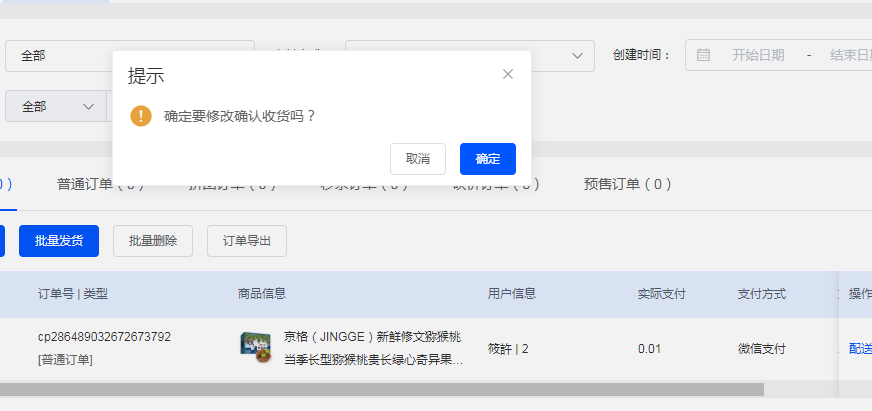Viewport: 872px width, 411px height.
Task: Click the dialog message 确定要修改确认收货吗？
Action: (x=240, y=116)
